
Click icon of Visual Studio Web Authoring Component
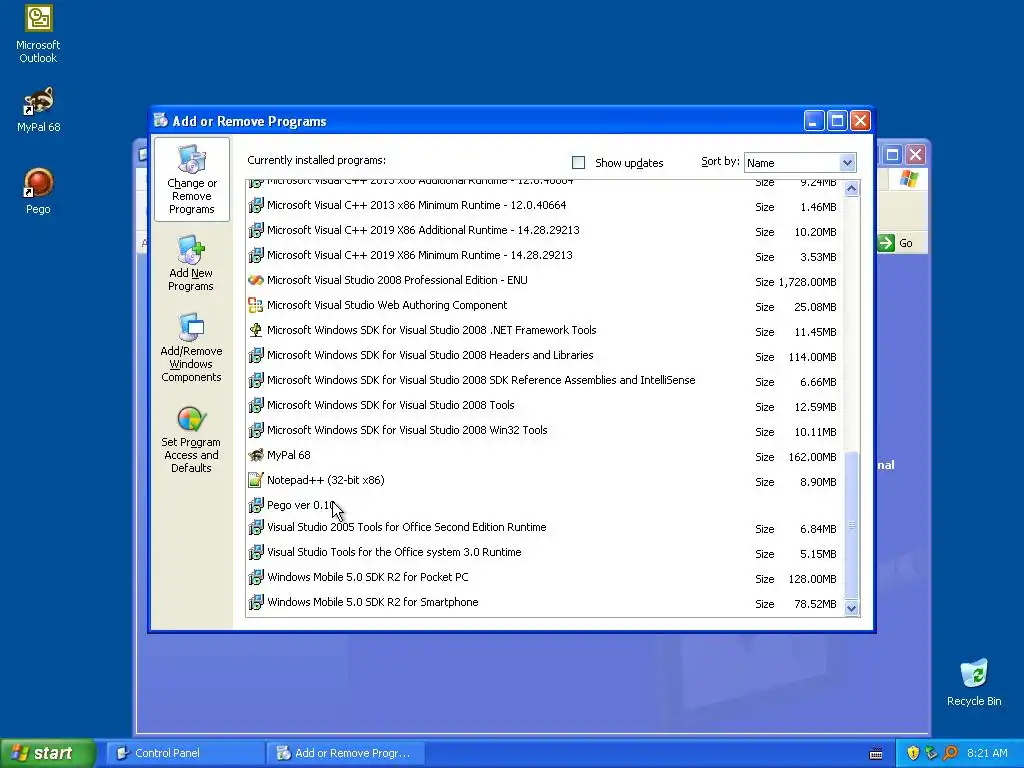255,305
